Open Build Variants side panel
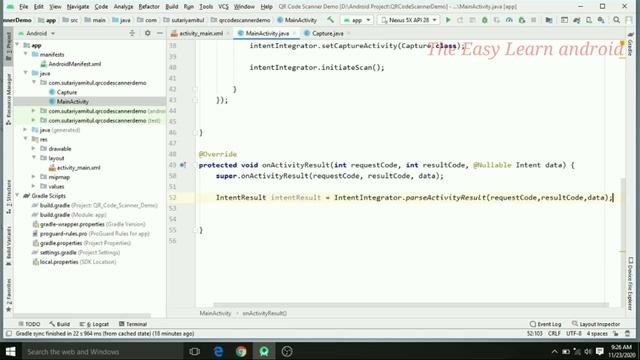640x360 pixels. (x=9, y=246)
